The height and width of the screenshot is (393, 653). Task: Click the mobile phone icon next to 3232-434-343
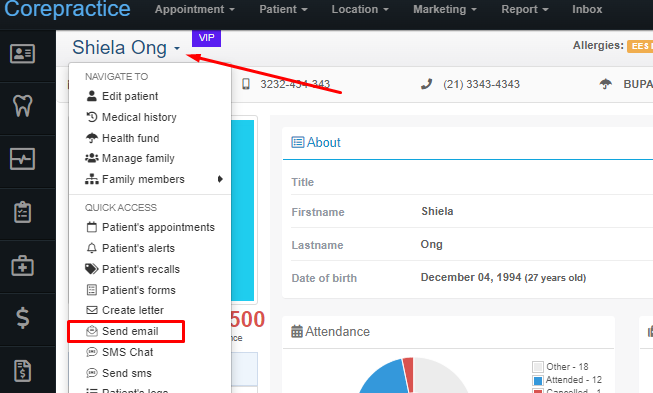pos(246,84)
